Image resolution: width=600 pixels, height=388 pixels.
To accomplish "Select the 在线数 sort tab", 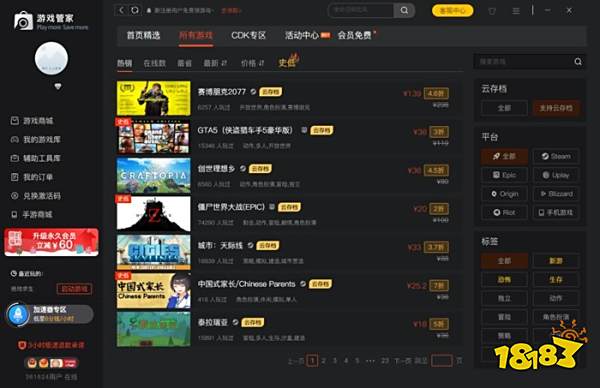I will (155, 63).
